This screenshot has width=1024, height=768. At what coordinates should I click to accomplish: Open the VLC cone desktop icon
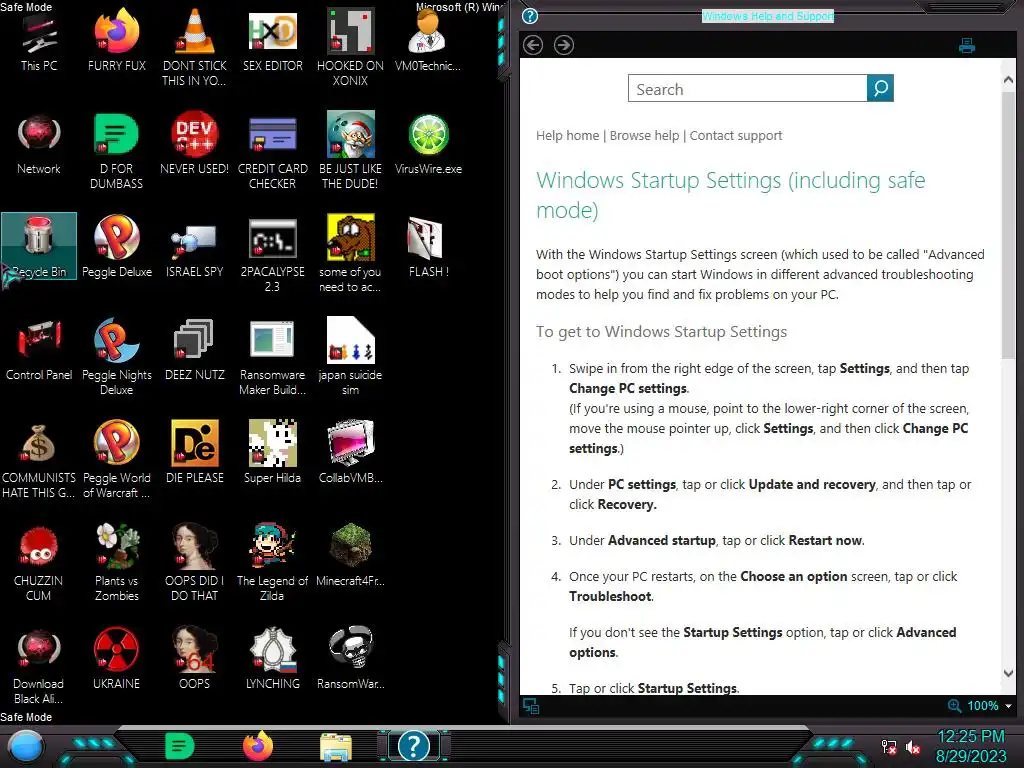click(x=194, y=48)
